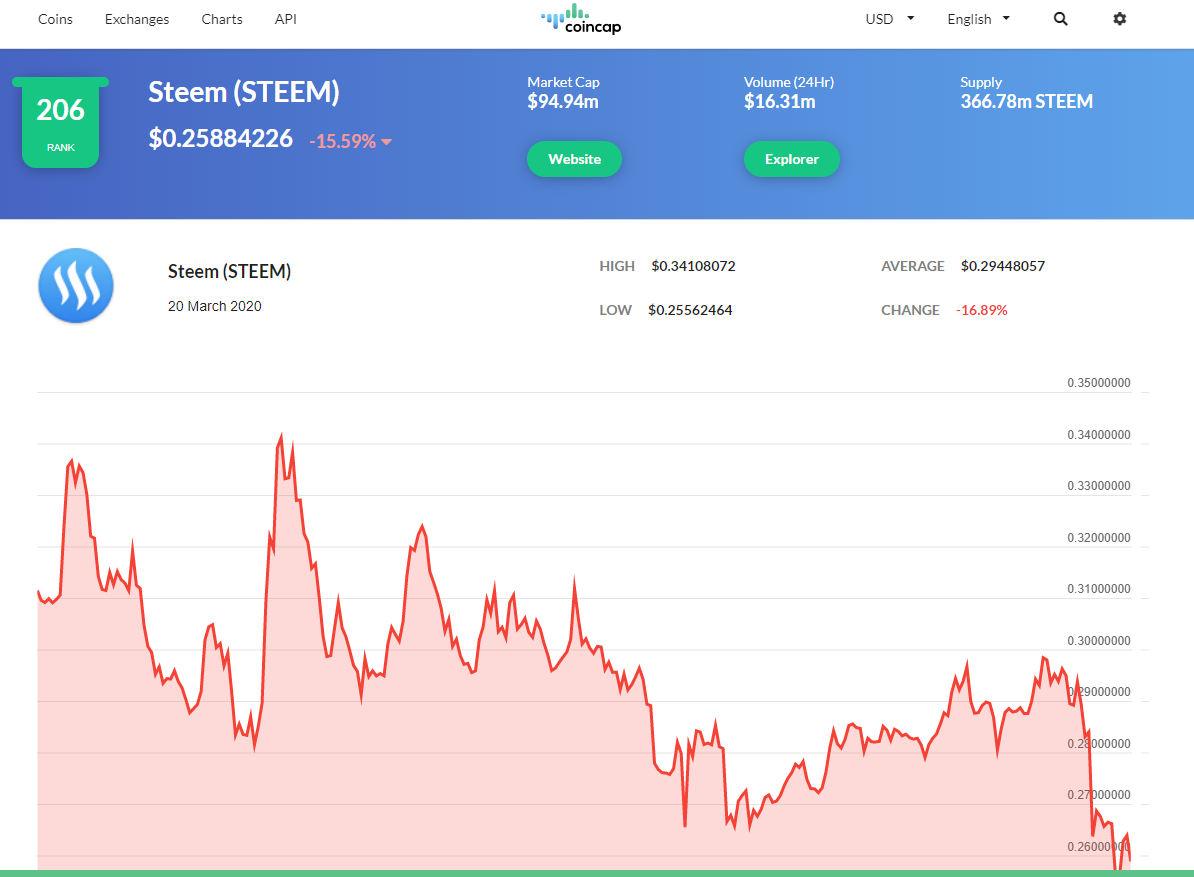Click the HIGH value $0.34108072

pos(693,266)
